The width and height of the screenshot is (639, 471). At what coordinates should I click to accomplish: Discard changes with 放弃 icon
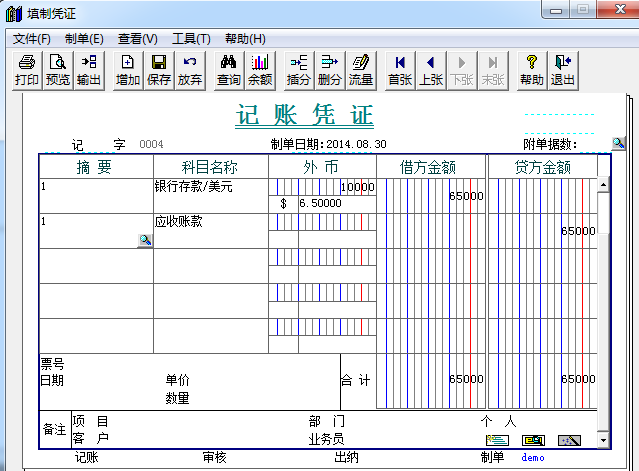pyautogui.click(x=189, y=70)
